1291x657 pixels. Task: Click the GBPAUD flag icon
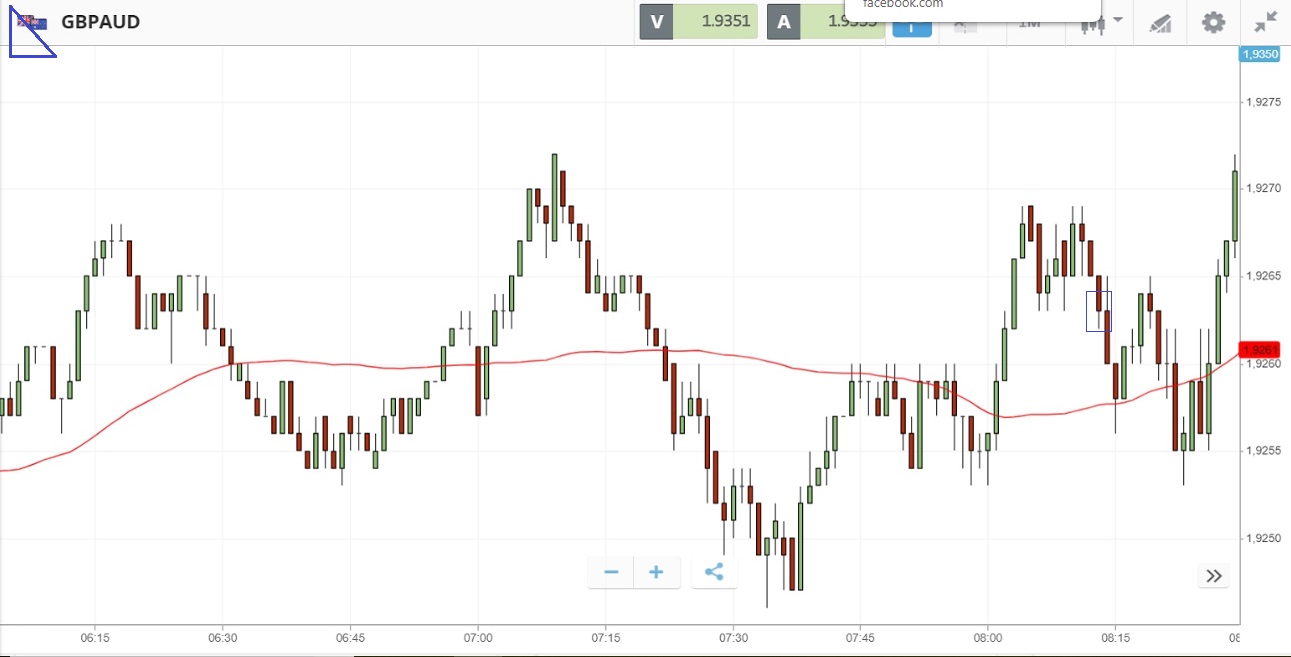(x=32, y=22)
